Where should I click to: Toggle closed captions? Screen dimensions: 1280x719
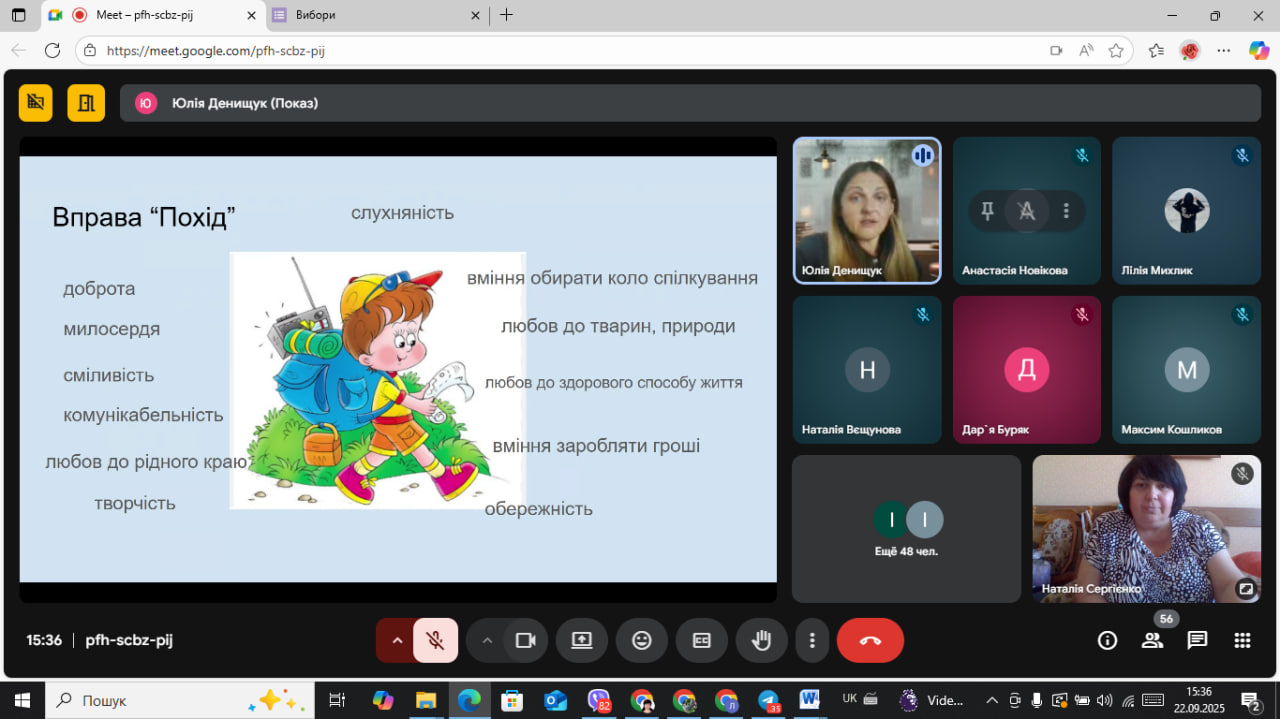(702, 641)
